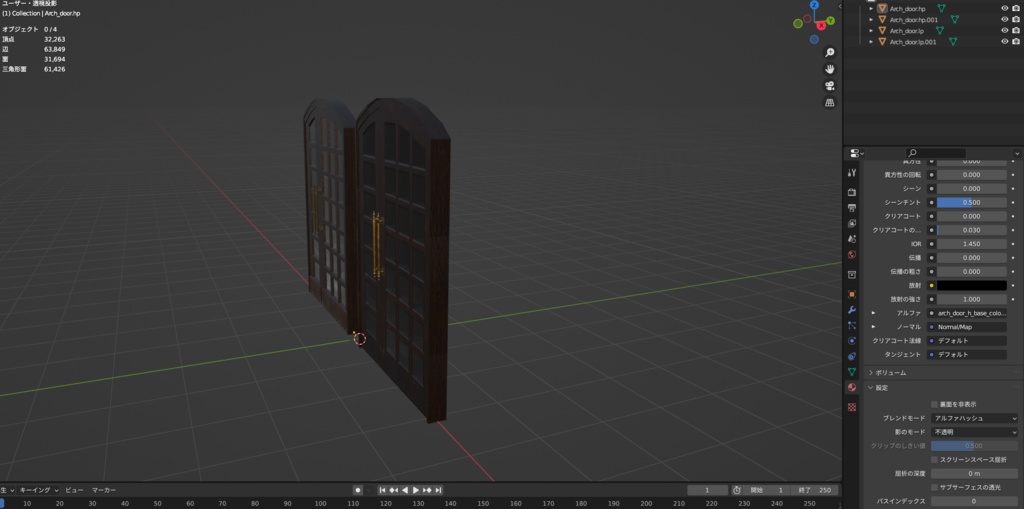The image size is (1024, 509).
Task: Jump to the next keyframe
Action: (x=427, y=490)
